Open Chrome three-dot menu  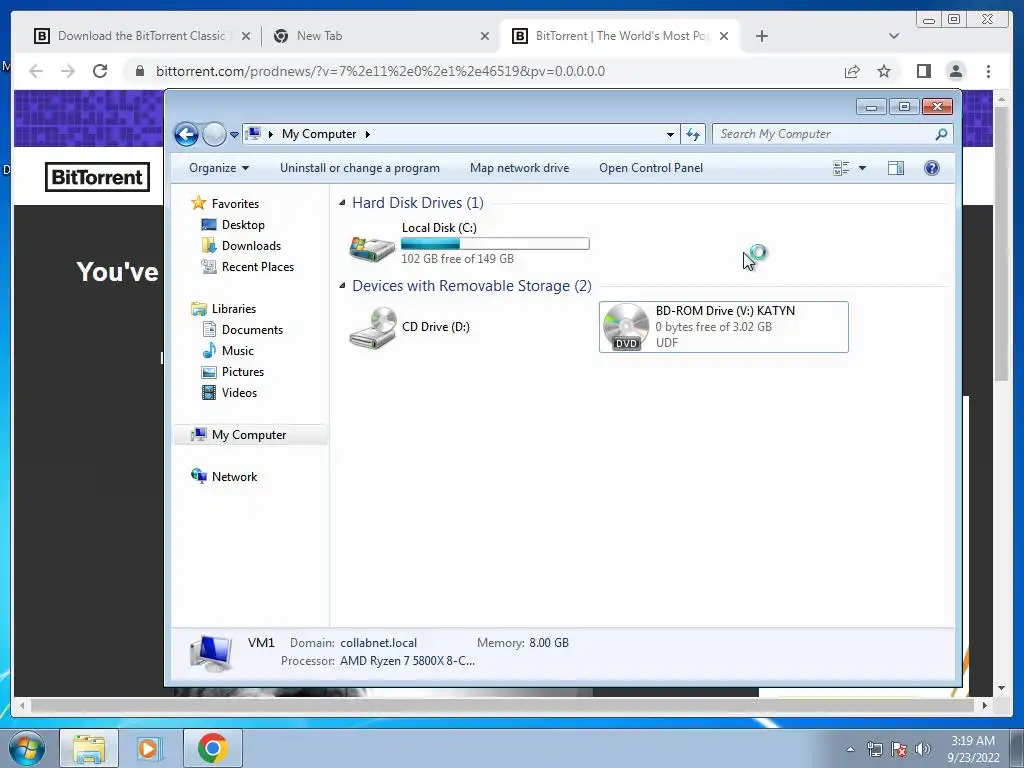pyautogui.click(x=989, y=71)
